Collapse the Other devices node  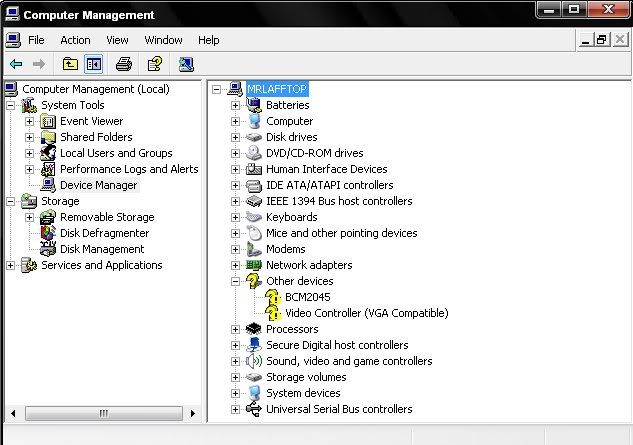(235, 281)
